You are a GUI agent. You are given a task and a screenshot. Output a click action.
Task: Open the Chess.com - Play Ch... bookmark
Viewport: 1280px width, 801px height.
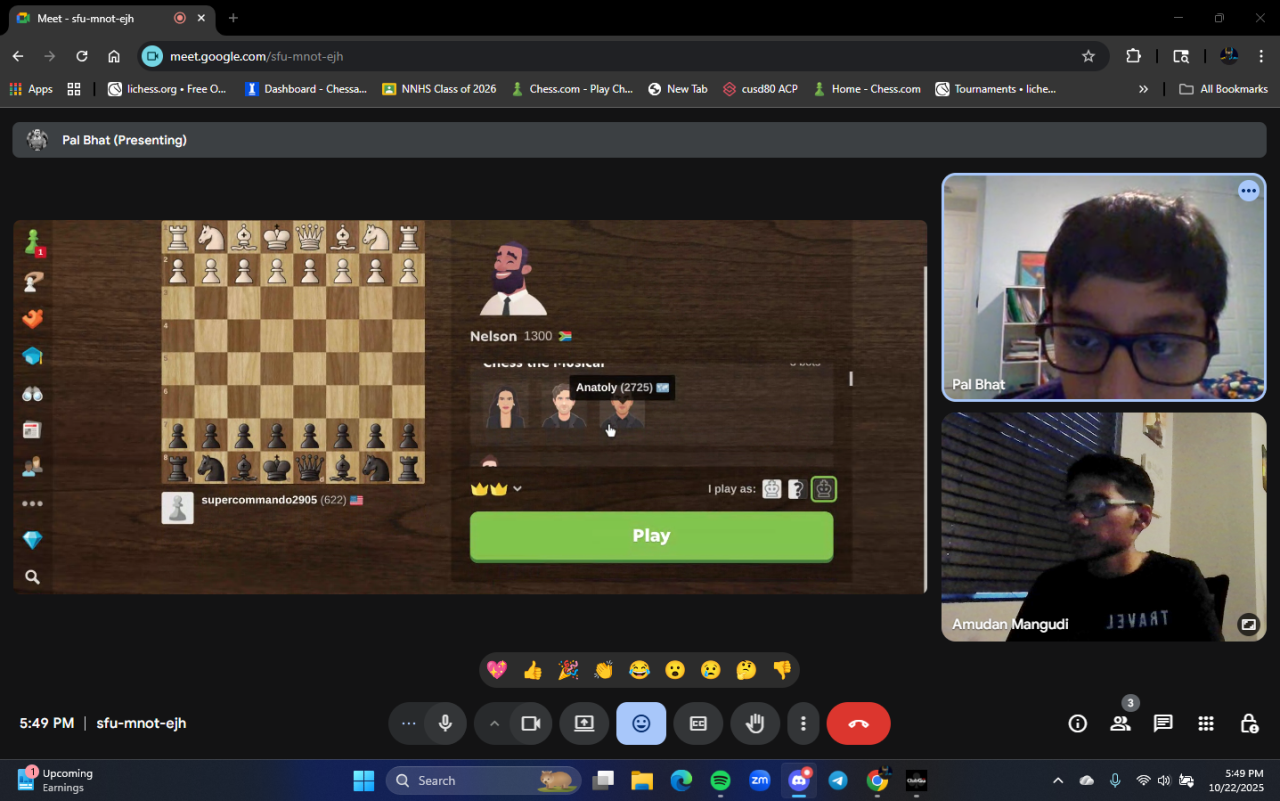572,89
